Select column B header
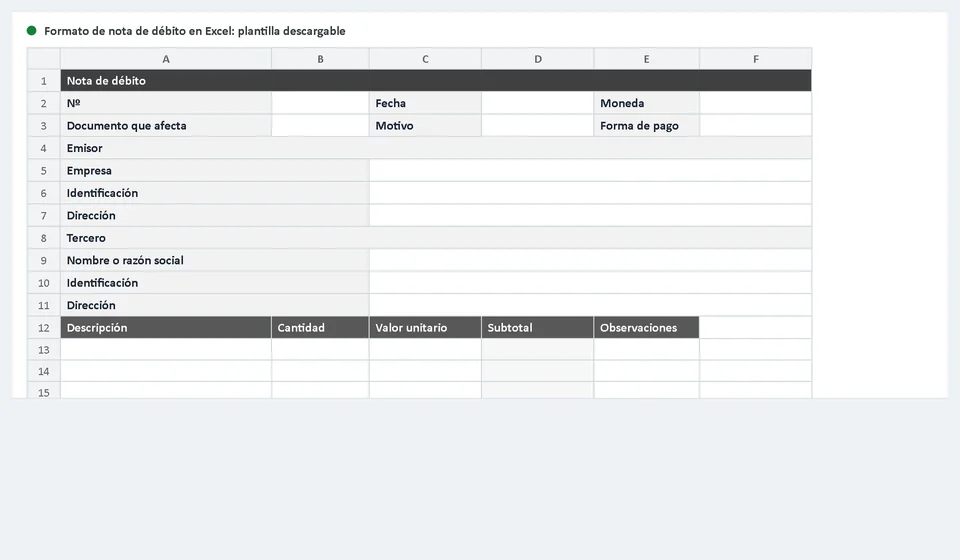The width and height of the screenshot is (960, 560). tap(320, 59)
